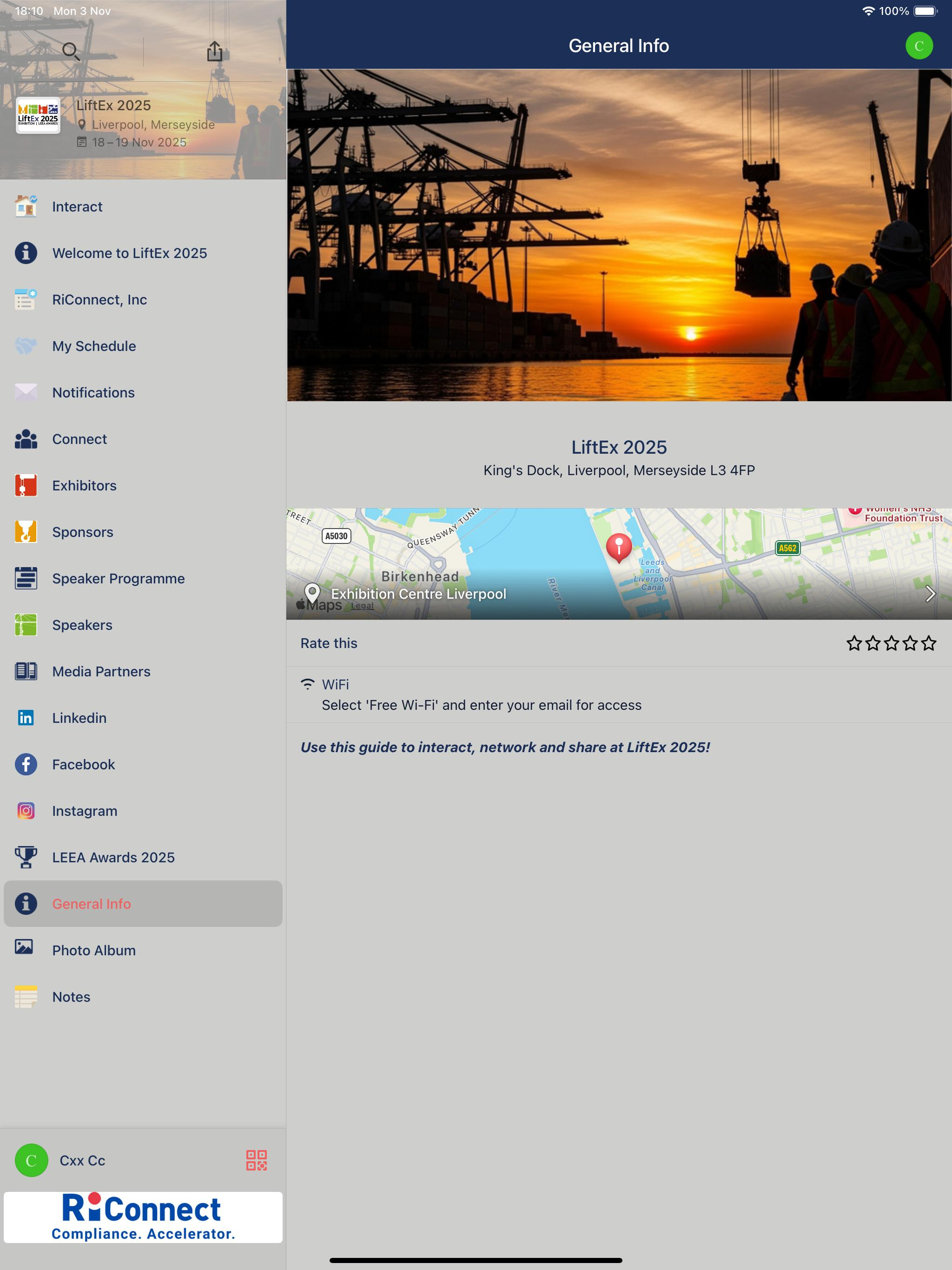
Task: Open the Connect people icon
Action: [26, 439]
